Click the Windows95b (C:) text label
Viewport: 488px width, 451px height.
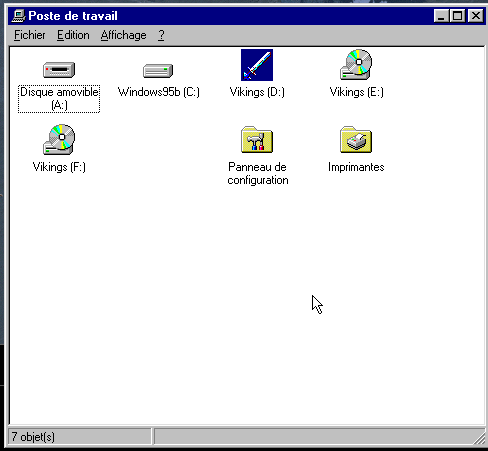[x=159, y=92]
